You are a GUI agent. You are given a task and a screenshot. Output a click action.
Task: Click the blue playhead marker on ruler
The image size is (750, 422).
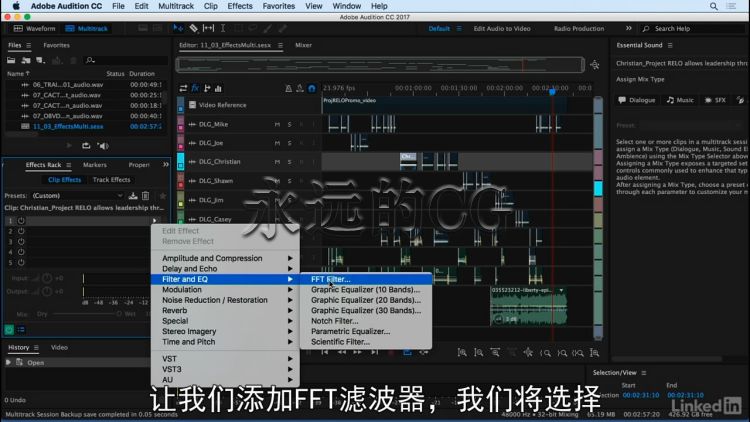click(x=552, y=91)
